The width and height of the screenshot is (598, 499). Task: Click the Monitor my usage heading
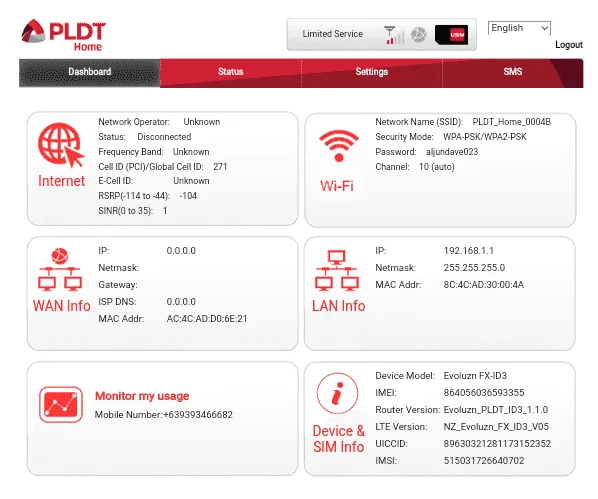point(142,396)
